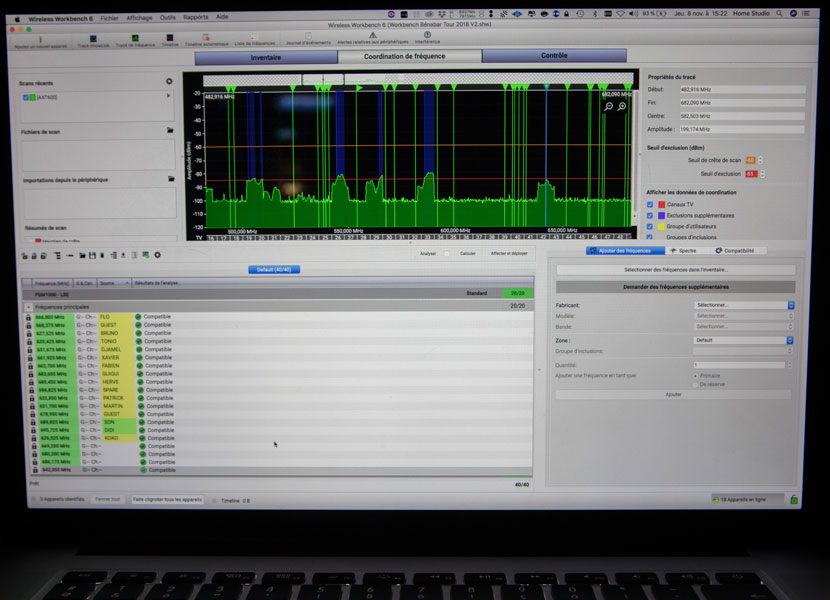
Task: Click the yellow Groupe d'utilisateurs color swatch
Action: point(661,227)
